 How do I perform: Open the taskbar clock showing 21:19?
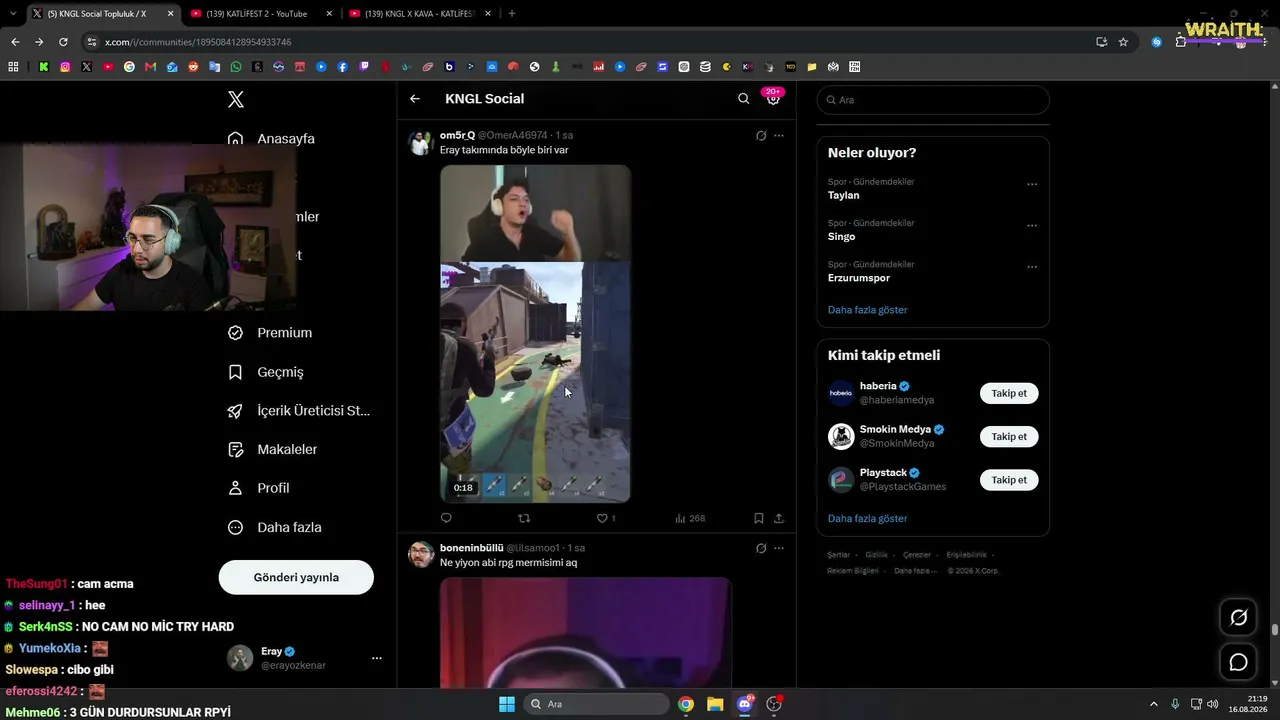pyautogui.click(x=1250, y=704)
